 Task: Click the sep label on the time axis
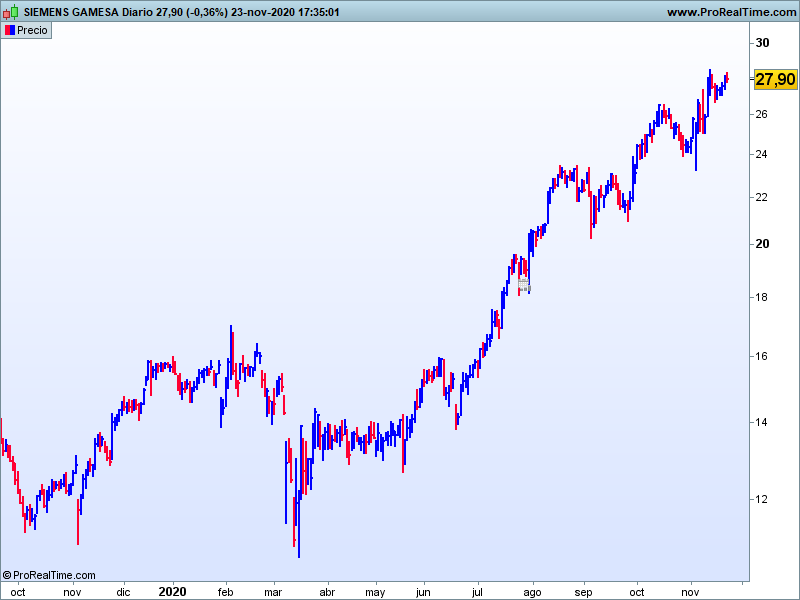coord(584,592)
